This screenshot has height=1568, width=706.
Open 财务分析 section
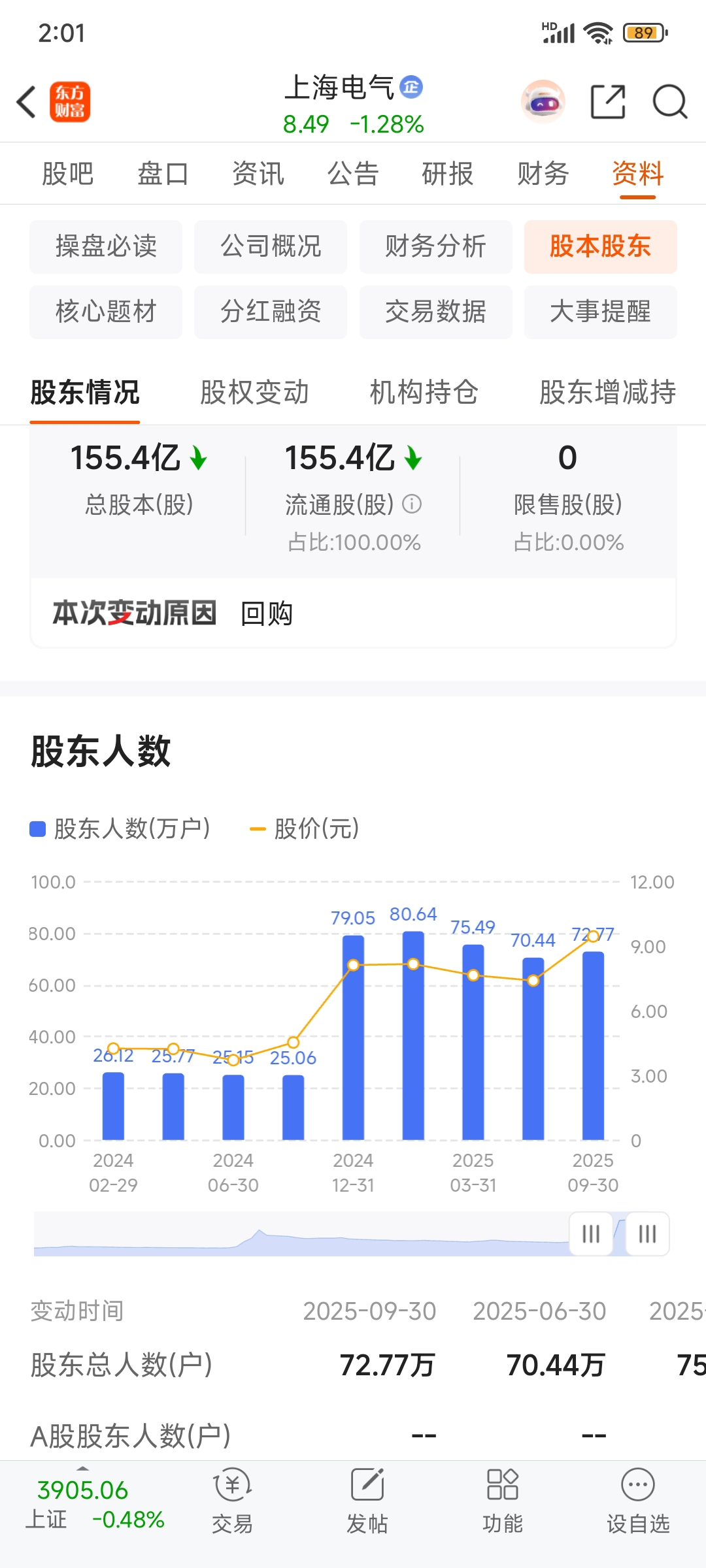pyautogui.click(x=436, y=246)
